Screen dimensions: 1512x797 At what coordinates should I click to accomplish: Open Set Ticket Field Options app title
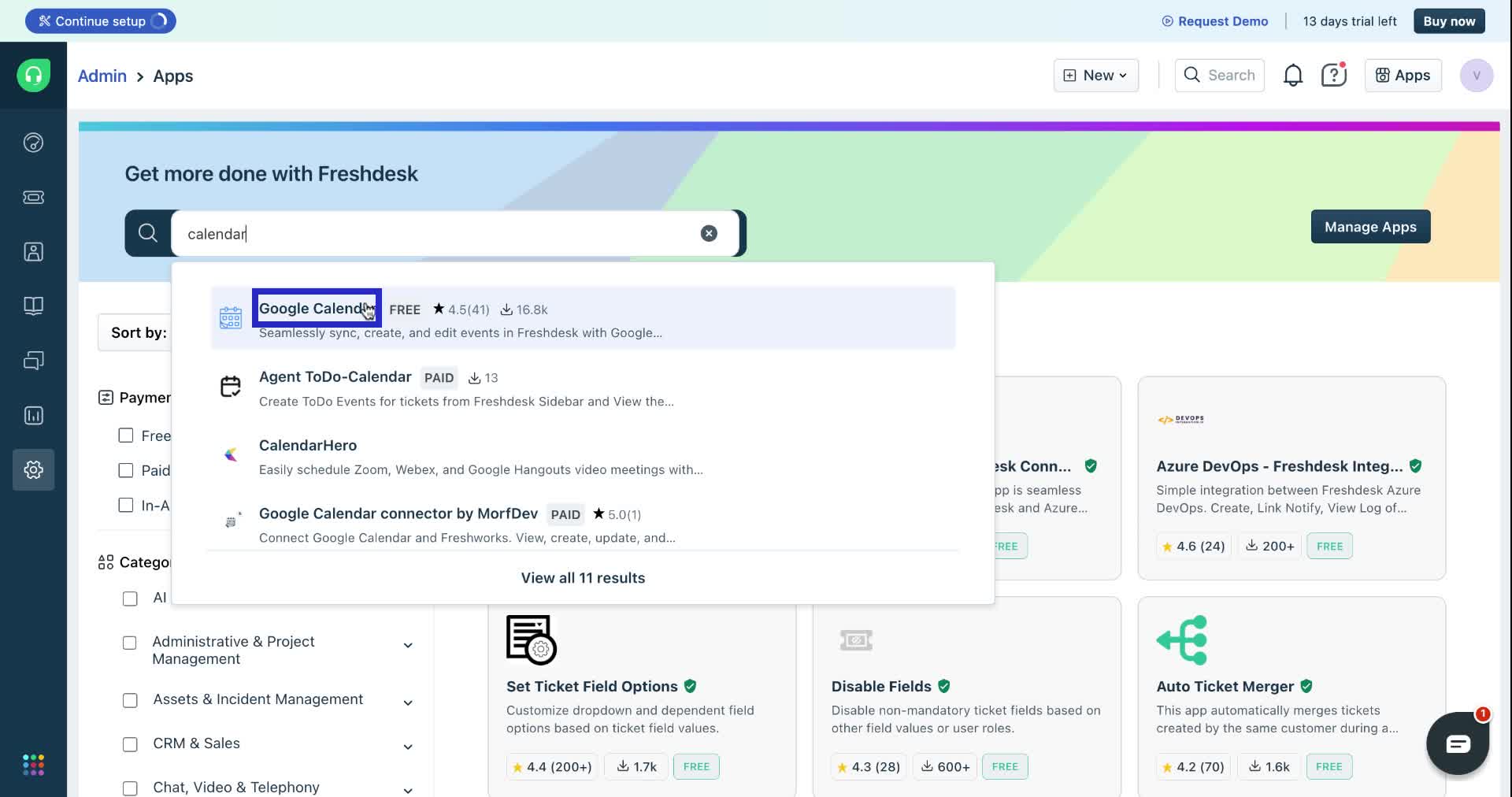[x=591, y=686]
